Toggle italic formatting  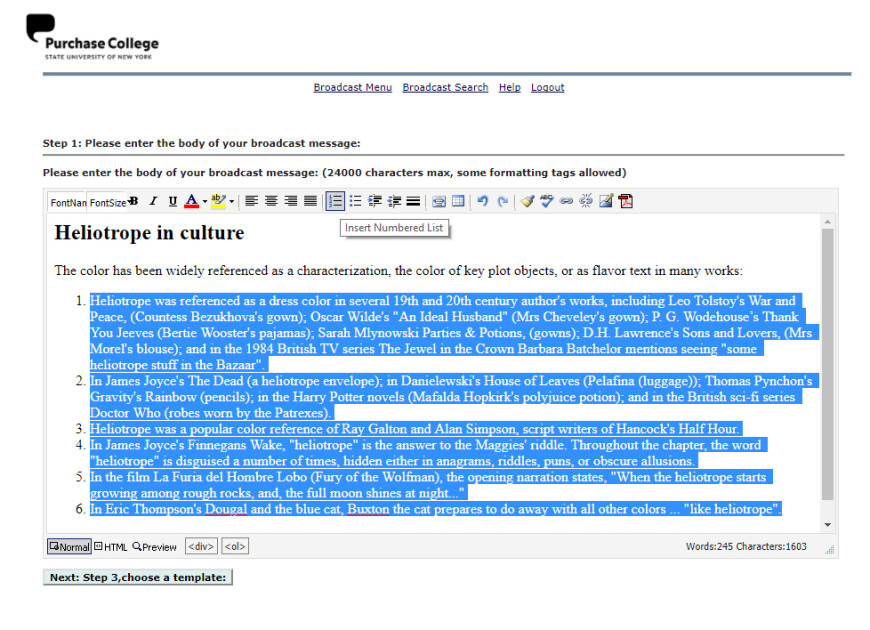coord(154,201)
